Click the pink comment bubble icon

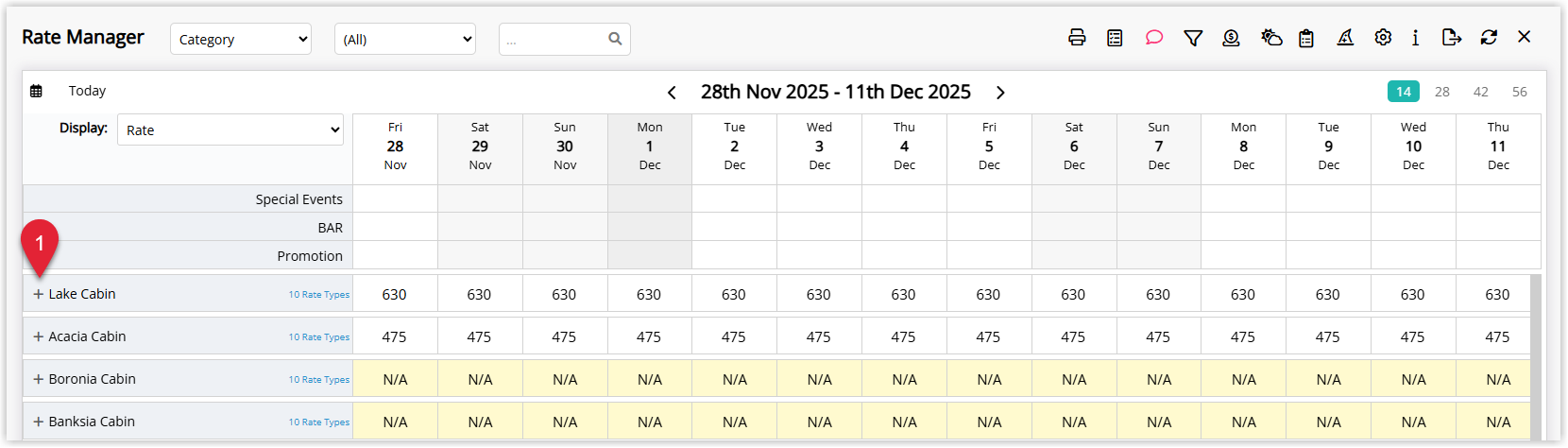tap(1153, 38)
